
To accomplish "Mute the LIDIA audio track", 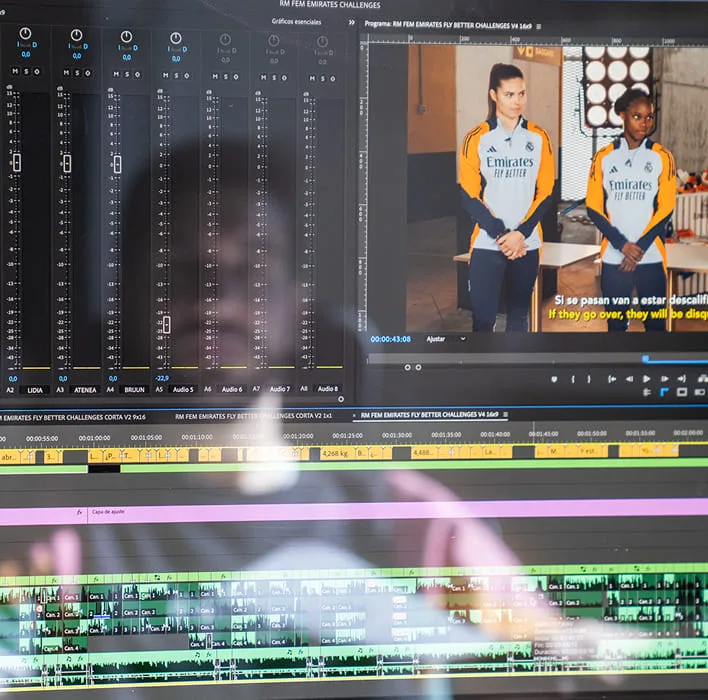I will (15, 71).
